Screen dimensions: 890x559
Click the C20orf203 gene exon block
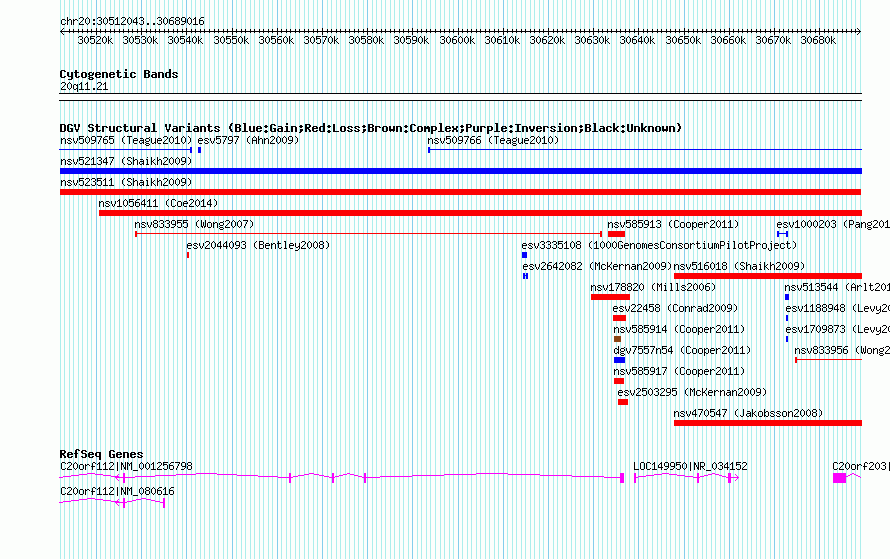(x=839, y=478)
